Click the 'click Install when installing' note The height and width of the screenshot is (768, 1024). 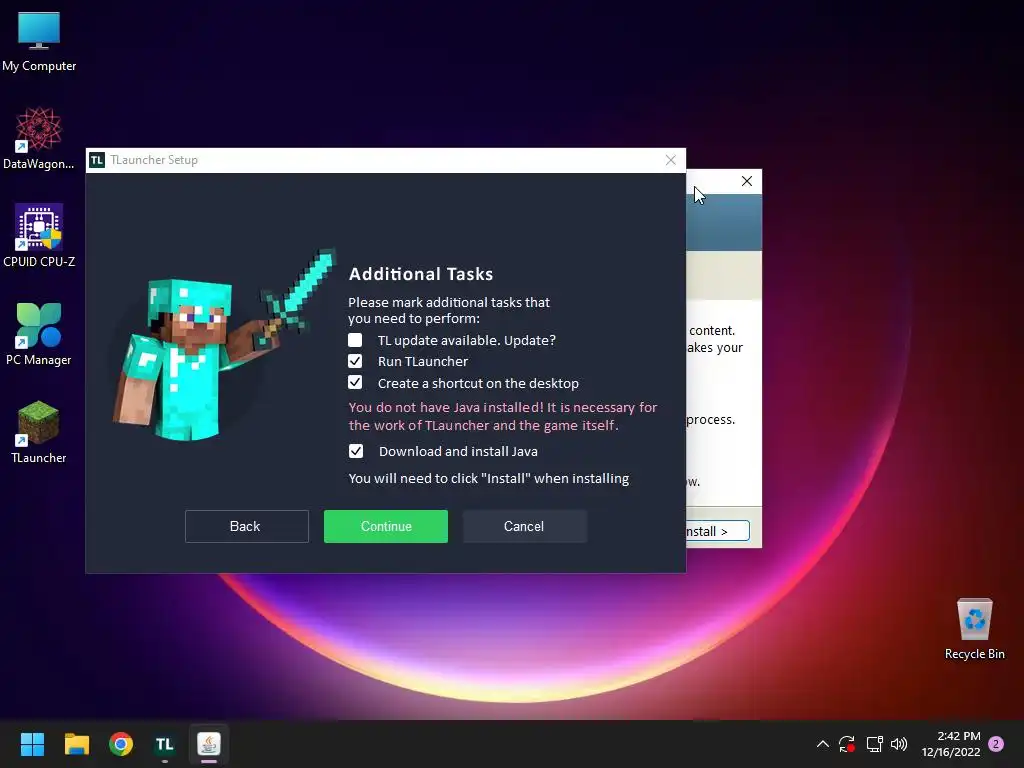(x=488, y=479)
